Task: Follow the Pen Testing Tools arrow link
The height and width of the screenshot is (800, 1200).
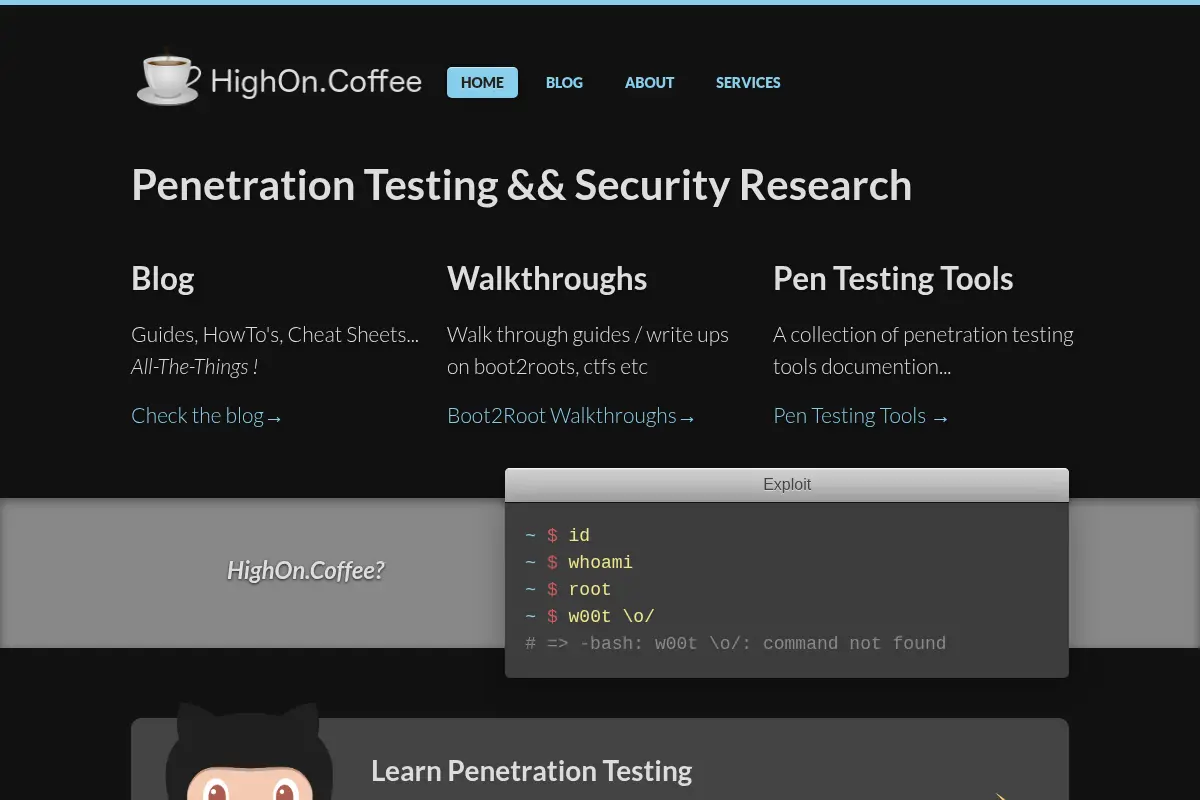Action: (861, 415)
